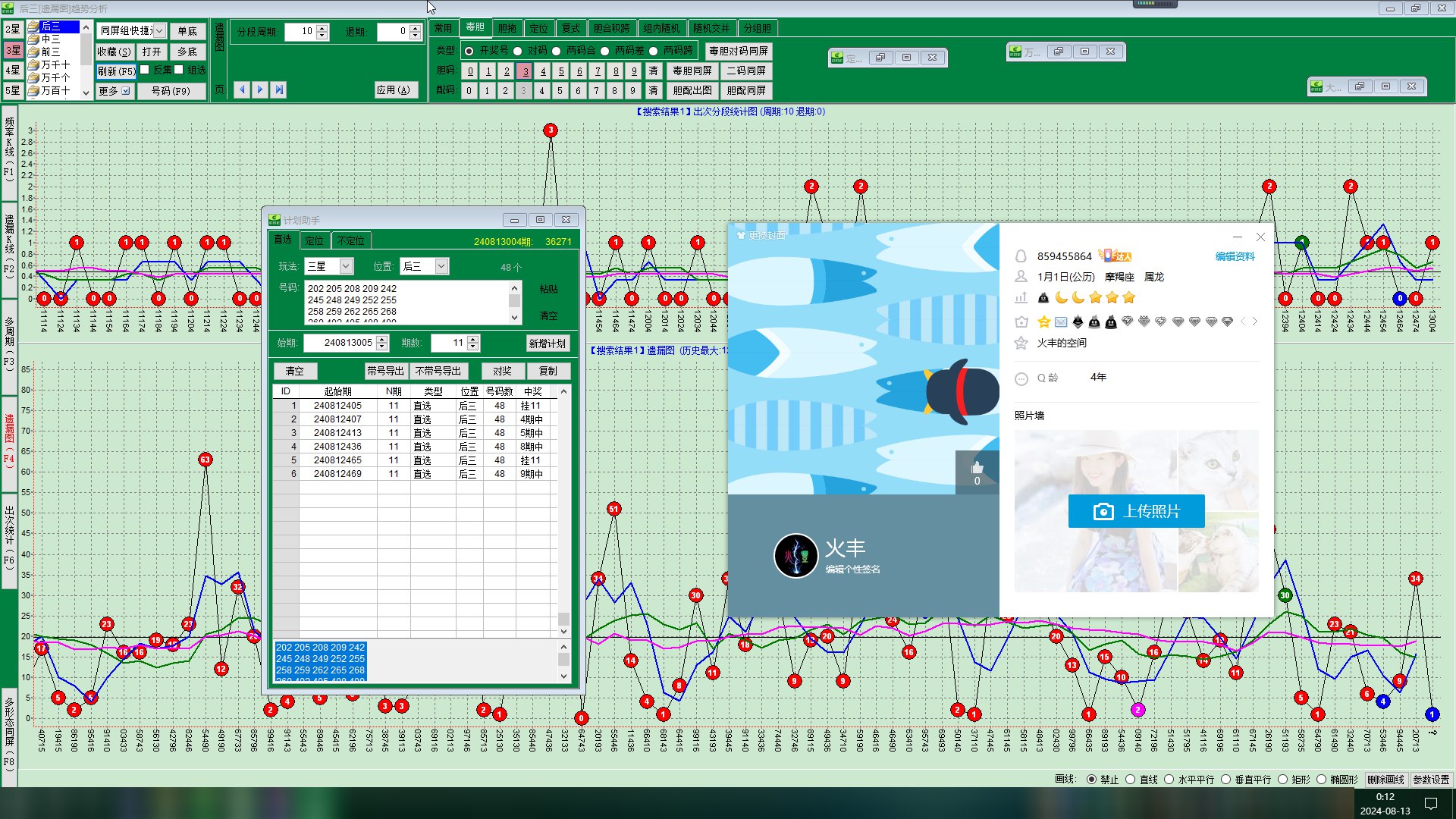This screenshot has width=1456, height=819.
Task: Open the 不定位 tab in 计划助手
Action: 350,240
